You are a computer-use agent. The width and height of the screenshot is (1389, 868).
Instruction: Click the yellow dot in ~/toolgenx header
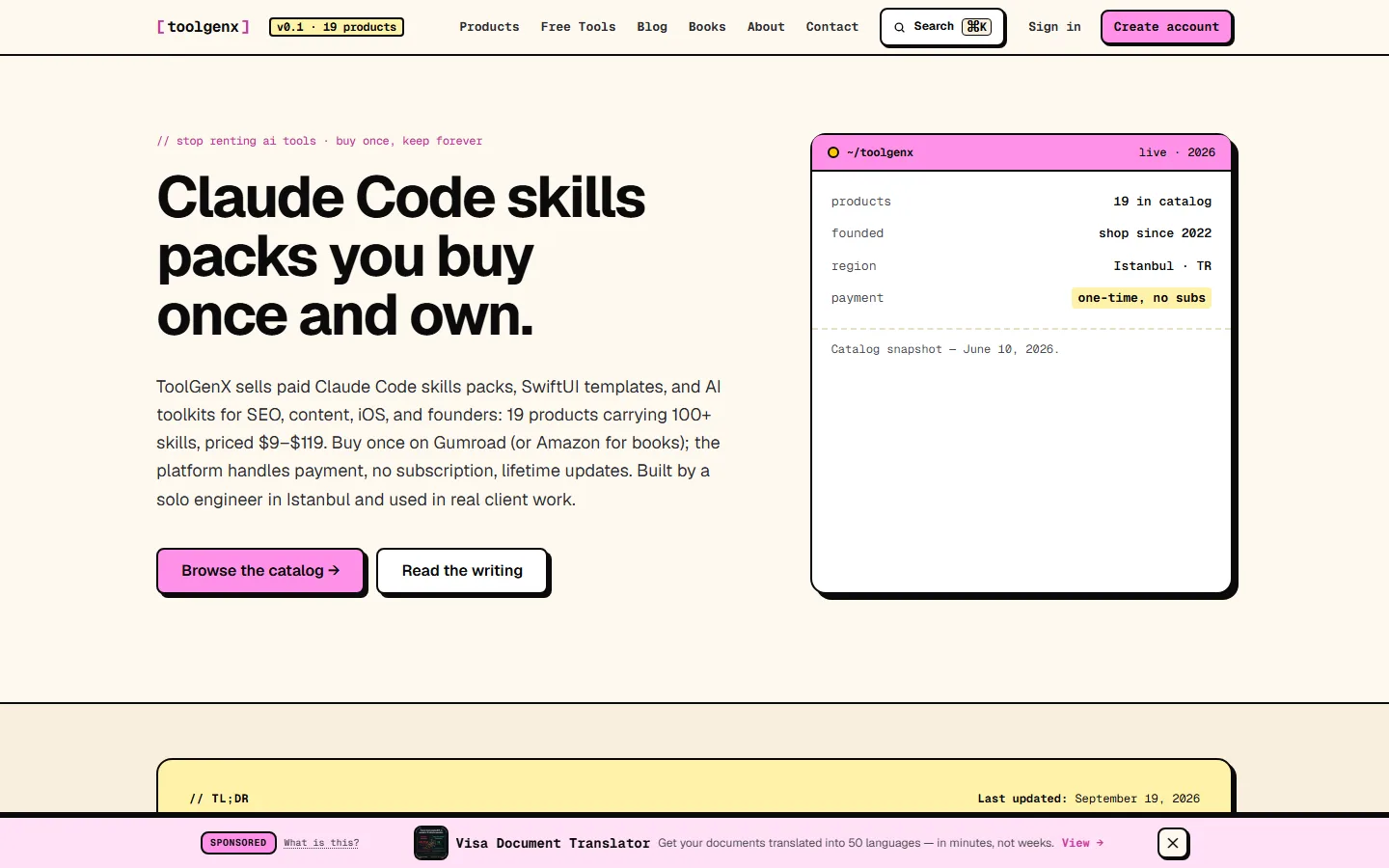(833, 152)
